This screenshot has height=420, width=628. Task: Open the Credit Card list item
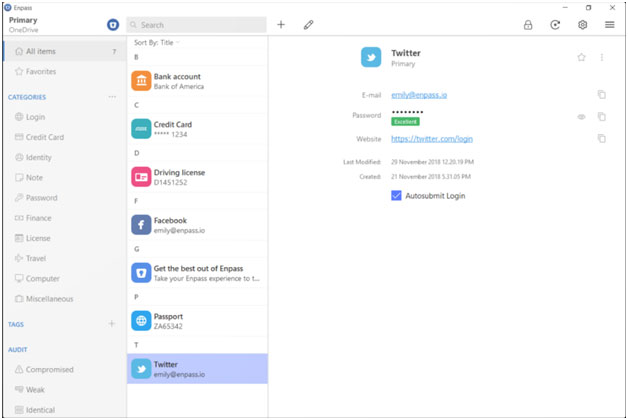tap(197, 129)
